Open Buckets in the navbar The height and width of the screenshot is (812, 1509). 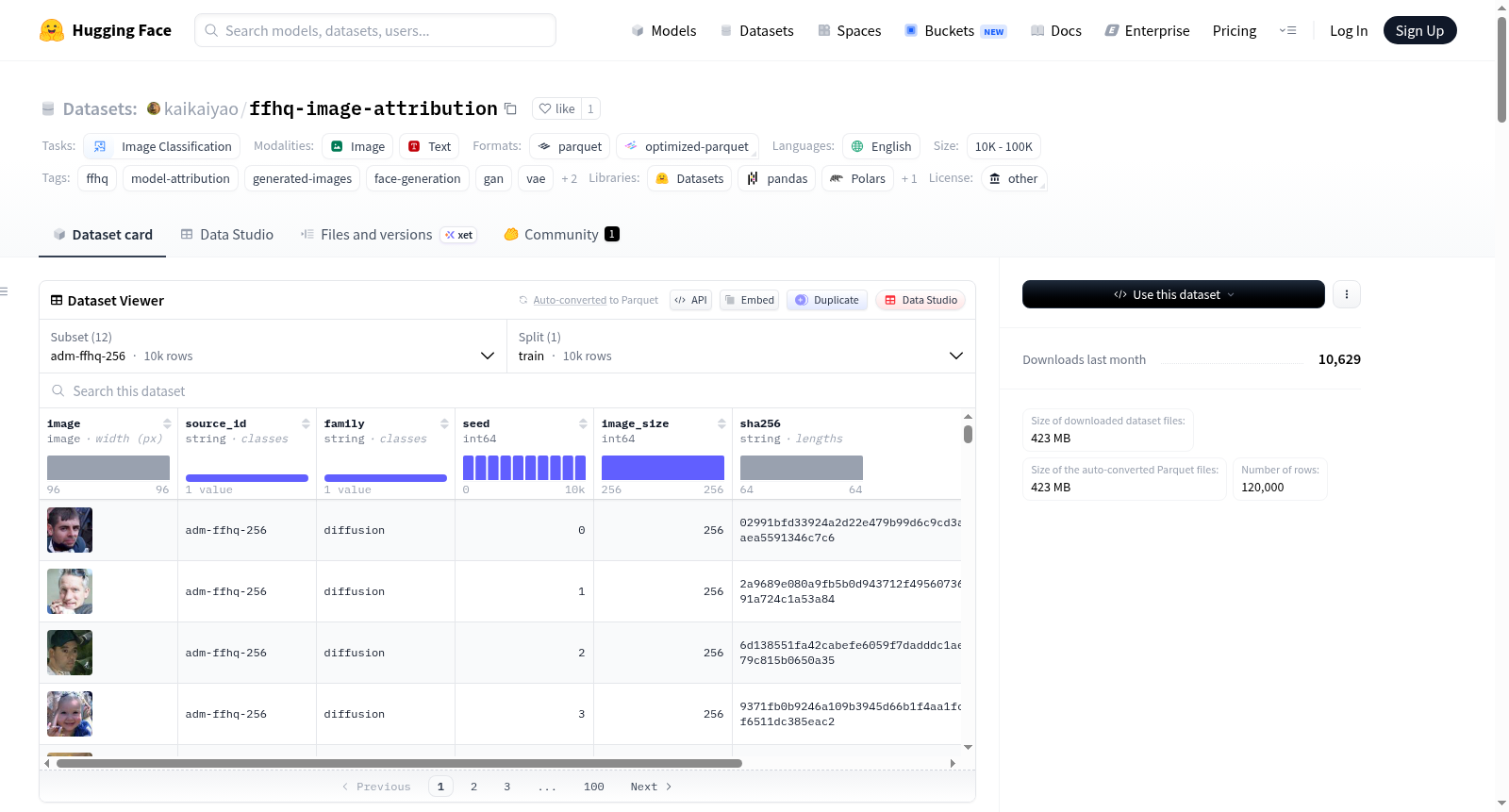(955, 30)
